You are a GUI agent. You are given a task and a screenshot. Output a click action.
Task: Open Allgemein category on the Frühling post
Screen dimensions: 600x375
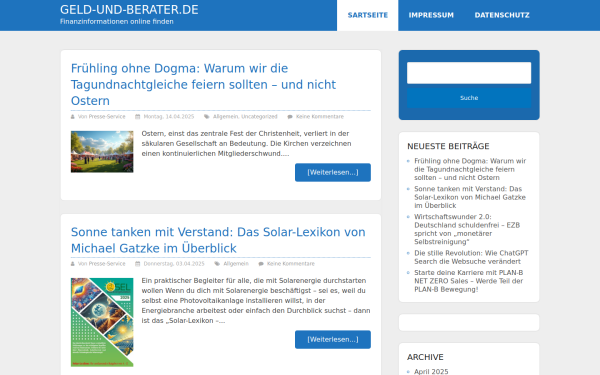coord(225,117)
